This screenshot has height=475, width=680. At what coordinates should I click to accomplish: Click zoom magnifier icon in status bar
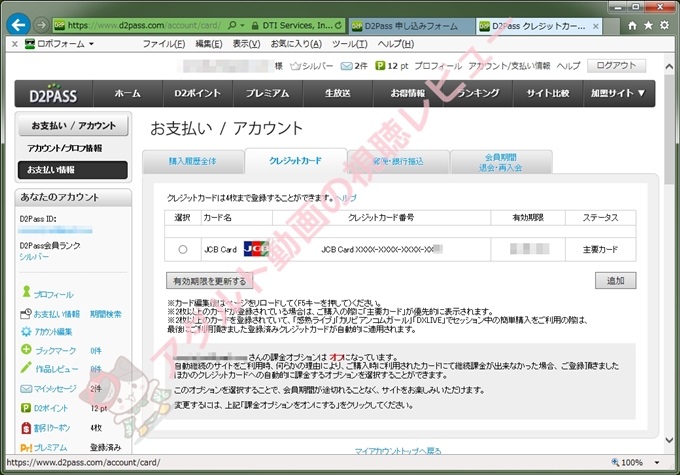(x=615, y=462)
